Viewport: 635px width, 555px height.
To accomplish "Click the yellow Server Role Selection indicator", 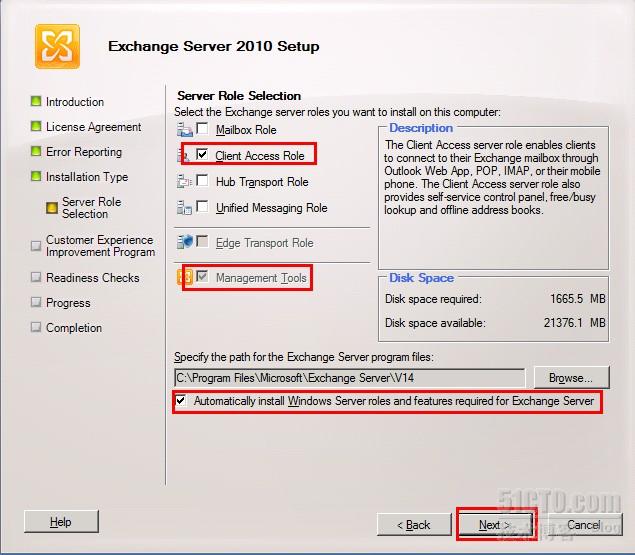I will [x=52, y=207].
